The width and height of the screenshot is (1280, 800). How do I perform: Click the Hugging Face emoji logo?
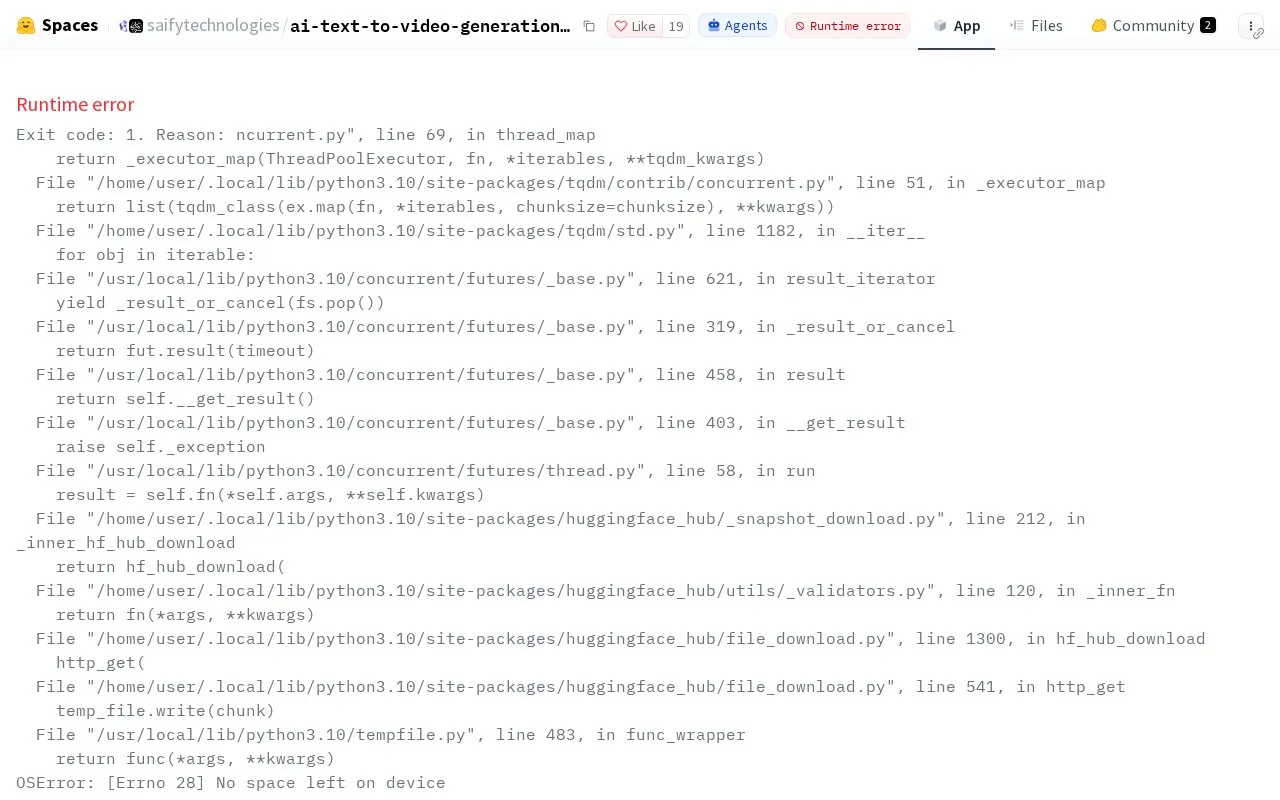(x=26, y=26)
